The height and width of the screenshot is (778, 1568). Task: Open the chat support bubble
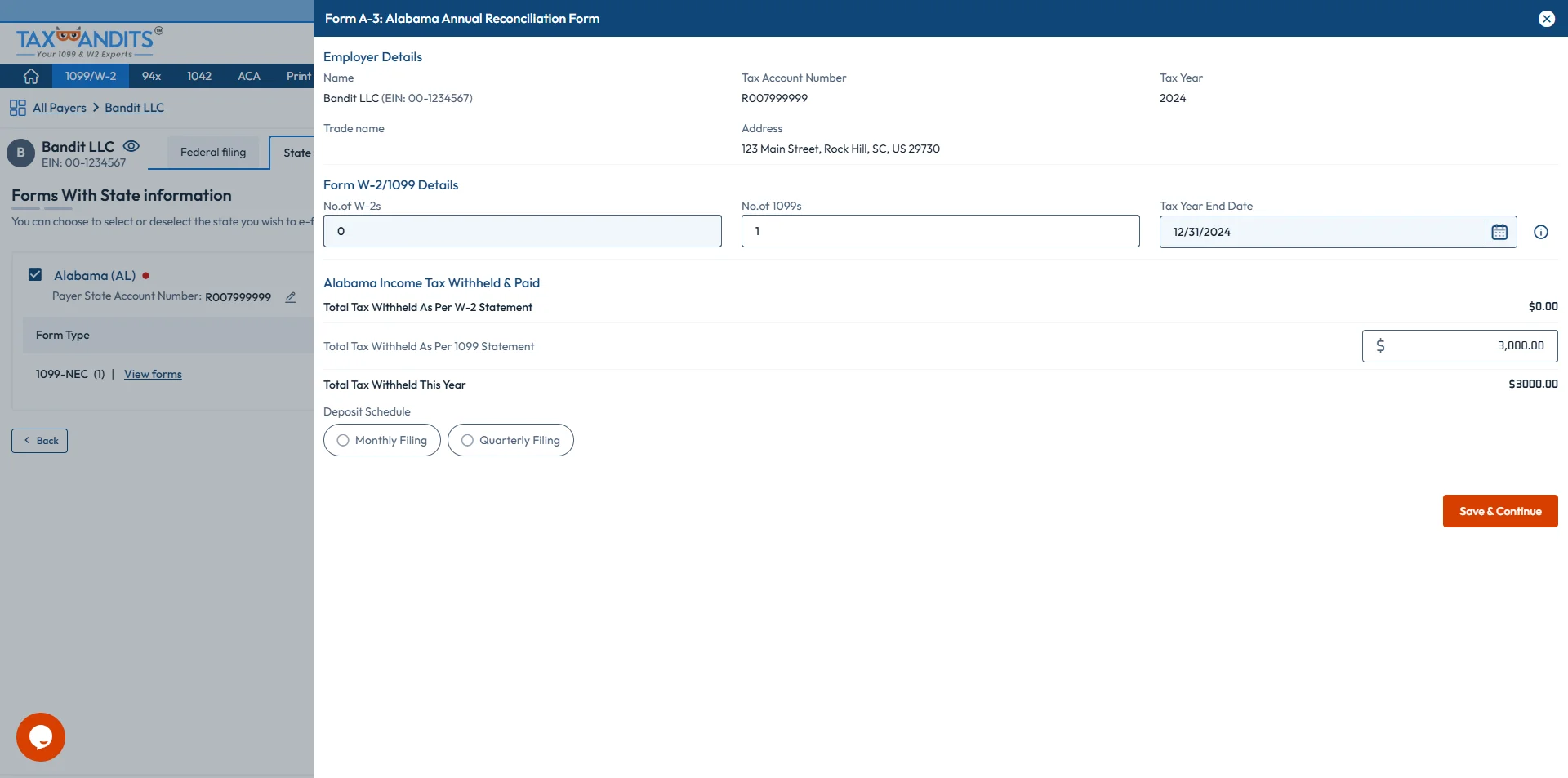tap(41, 737)
